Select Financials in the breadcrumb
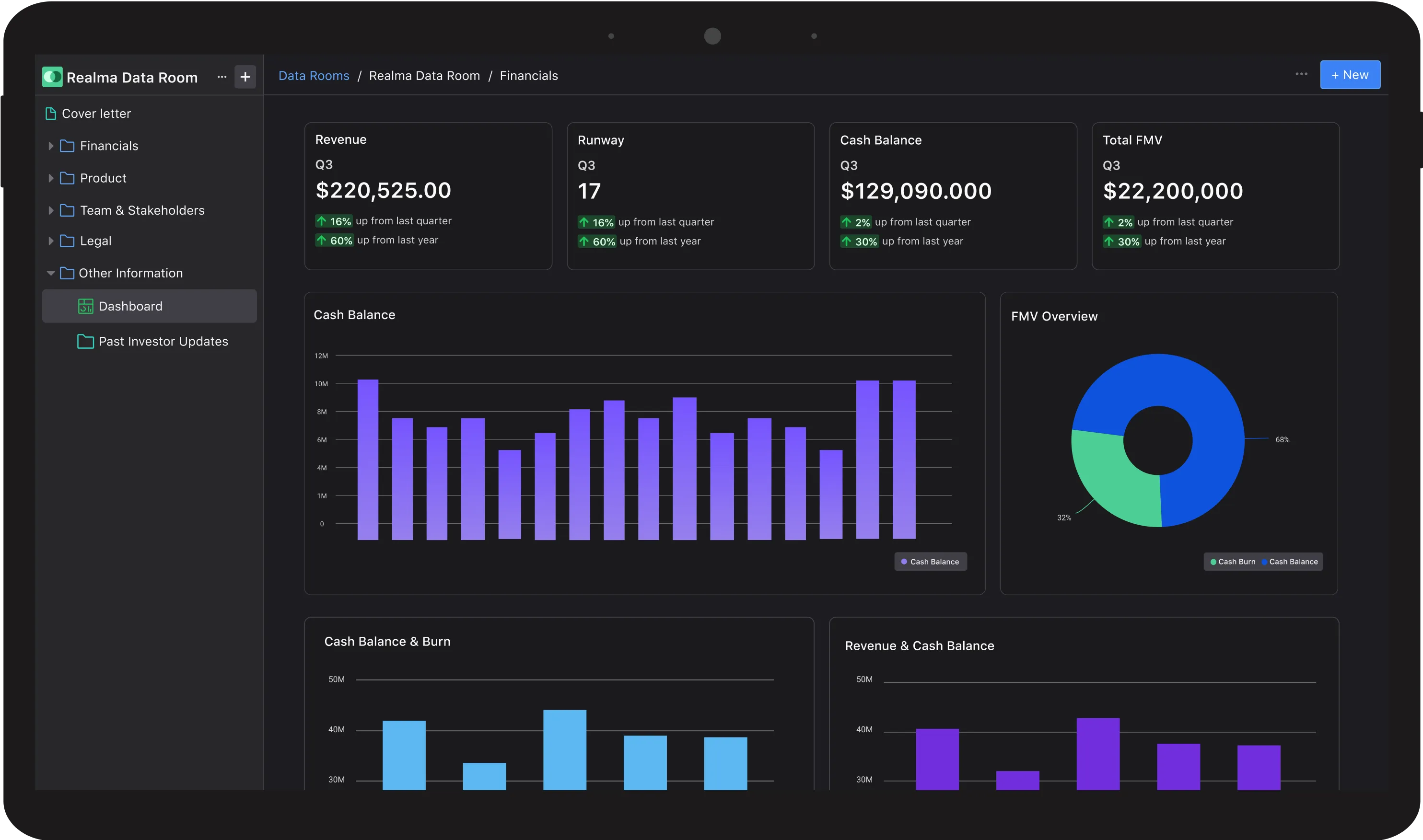1423x840 pixels. coord(528,76)
